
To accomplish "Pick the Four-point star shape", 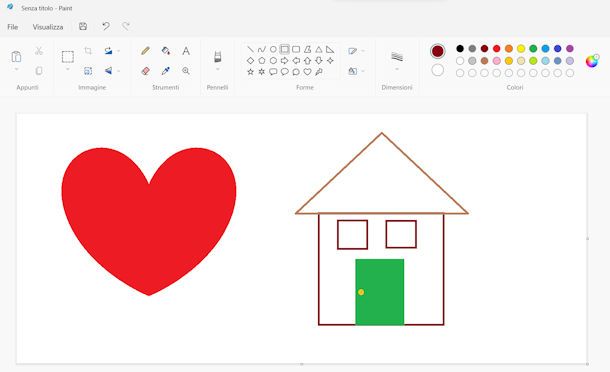I will click(330, 61).
